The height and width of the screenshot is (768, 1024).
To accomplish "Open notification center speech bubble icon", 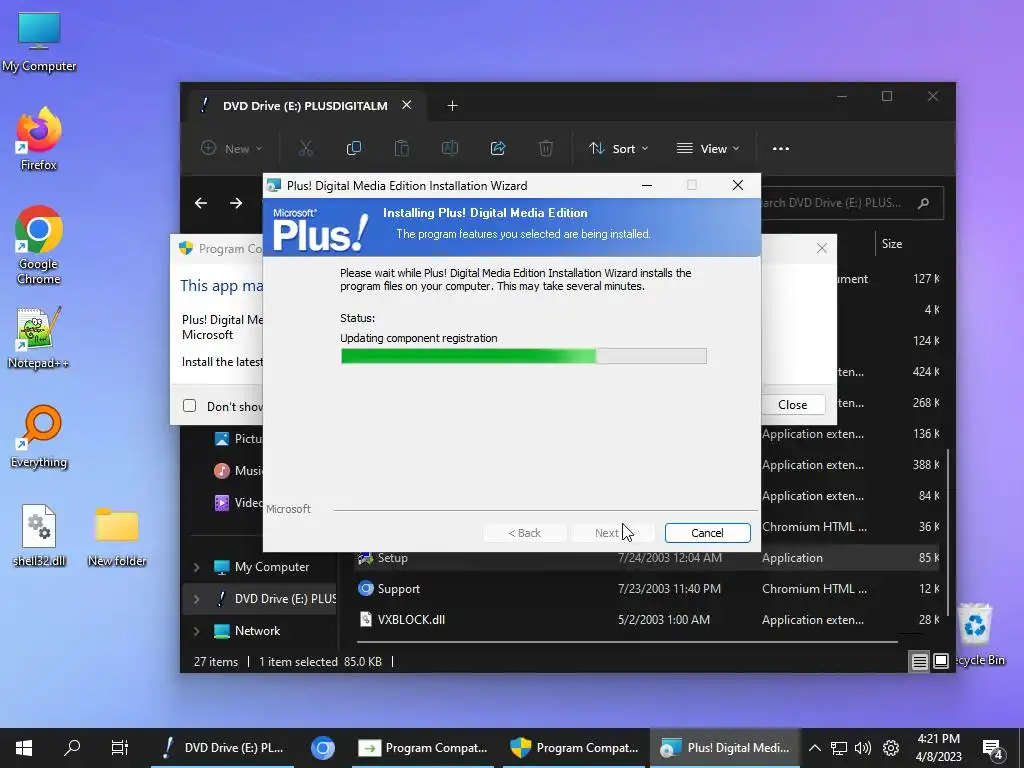I will [993, 749].
